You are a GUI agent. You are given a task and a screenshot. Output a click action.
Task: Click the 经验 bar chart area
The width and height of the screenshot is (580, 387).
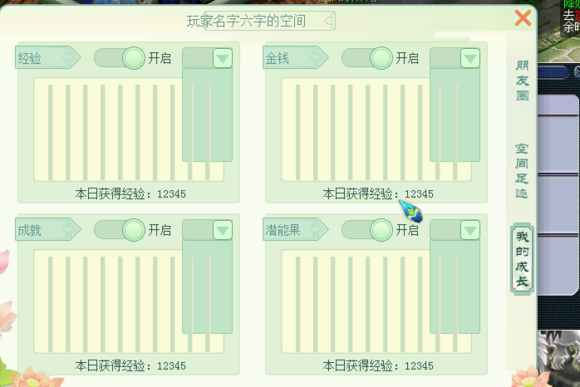(x=128, y=129)
